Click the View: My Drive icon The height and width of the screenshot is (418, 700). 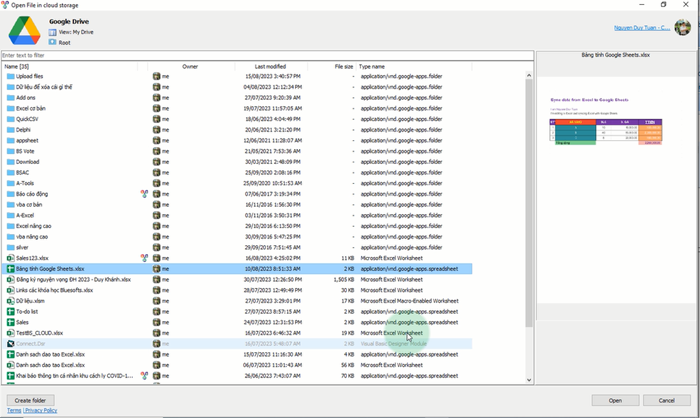pos(52,32)
